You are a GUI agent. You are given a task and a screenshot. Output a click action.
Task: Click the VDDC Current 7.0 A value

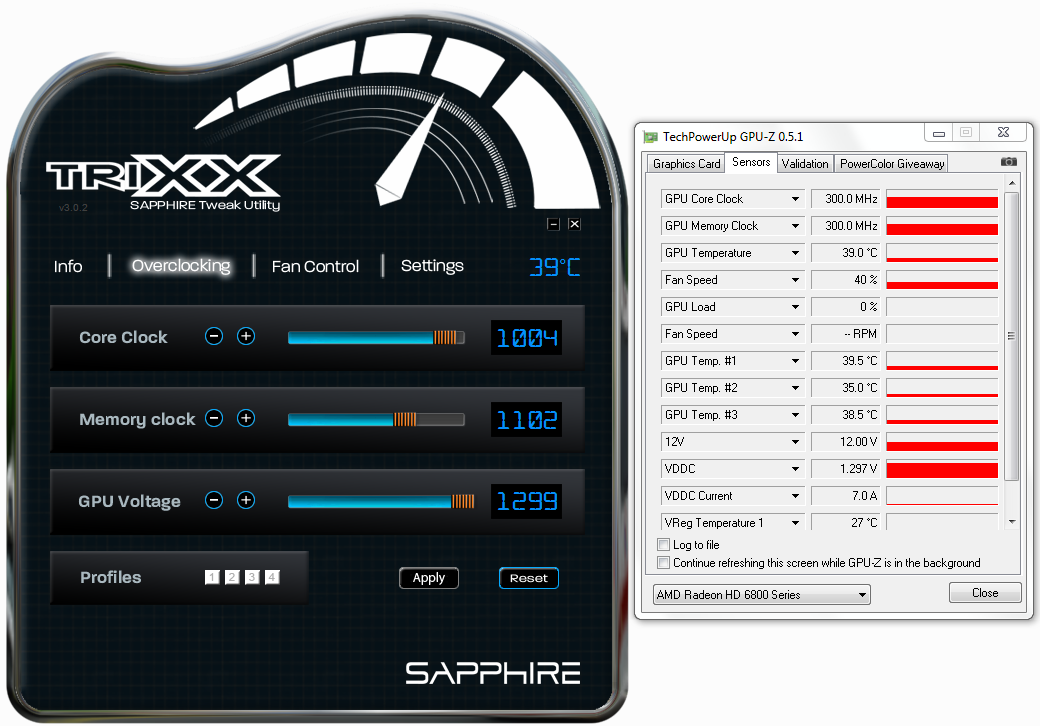click(846, 496)
